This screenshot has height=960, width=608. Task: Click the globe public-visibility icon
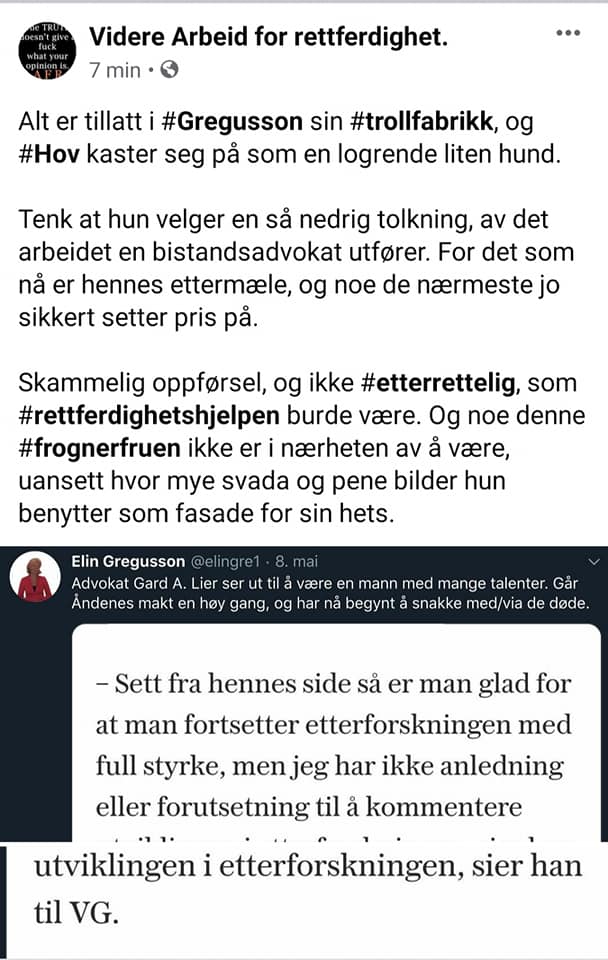click(169, 70)
